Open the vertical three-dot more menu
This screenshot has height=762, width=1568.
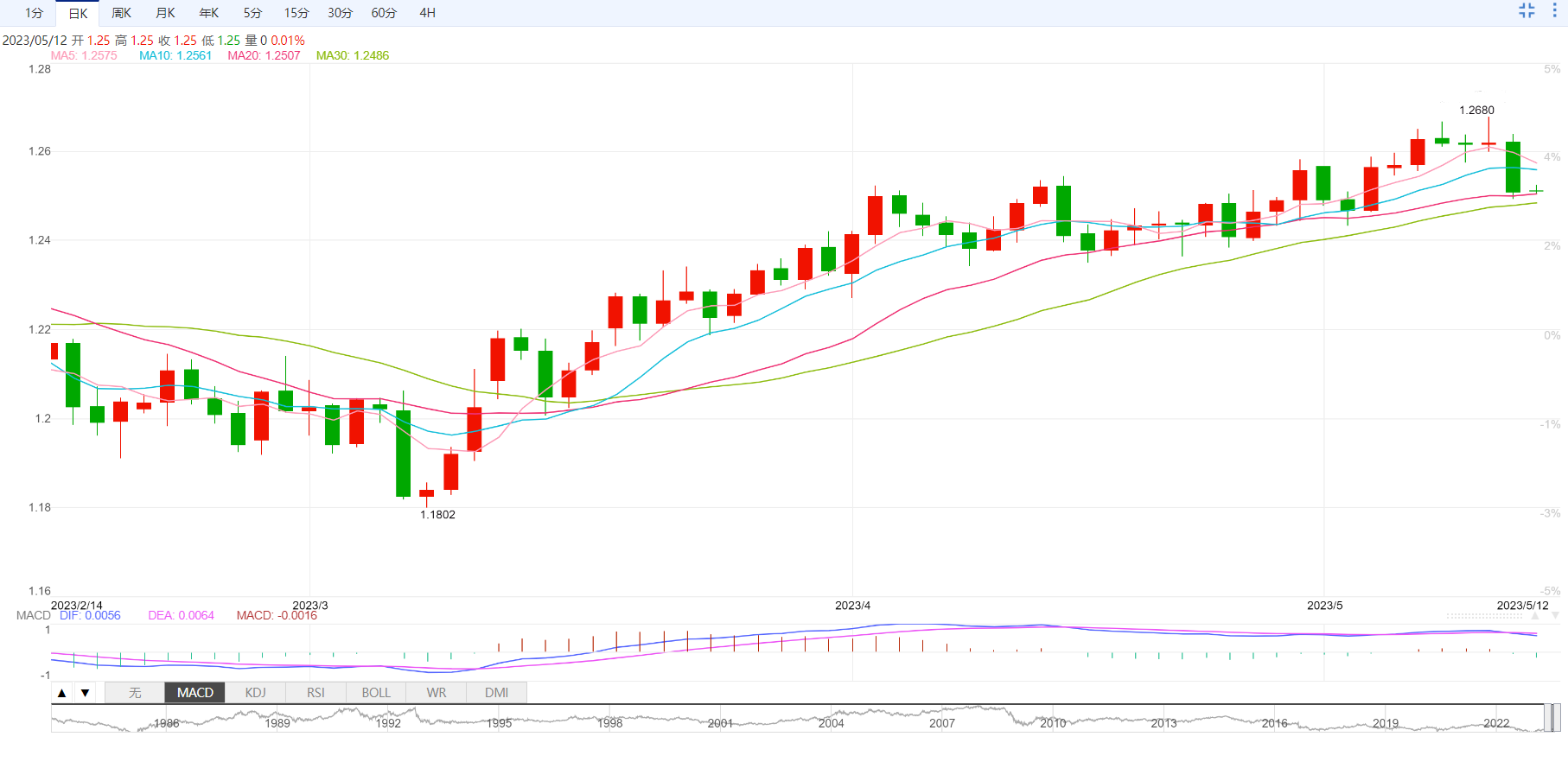pos(1554,10)
